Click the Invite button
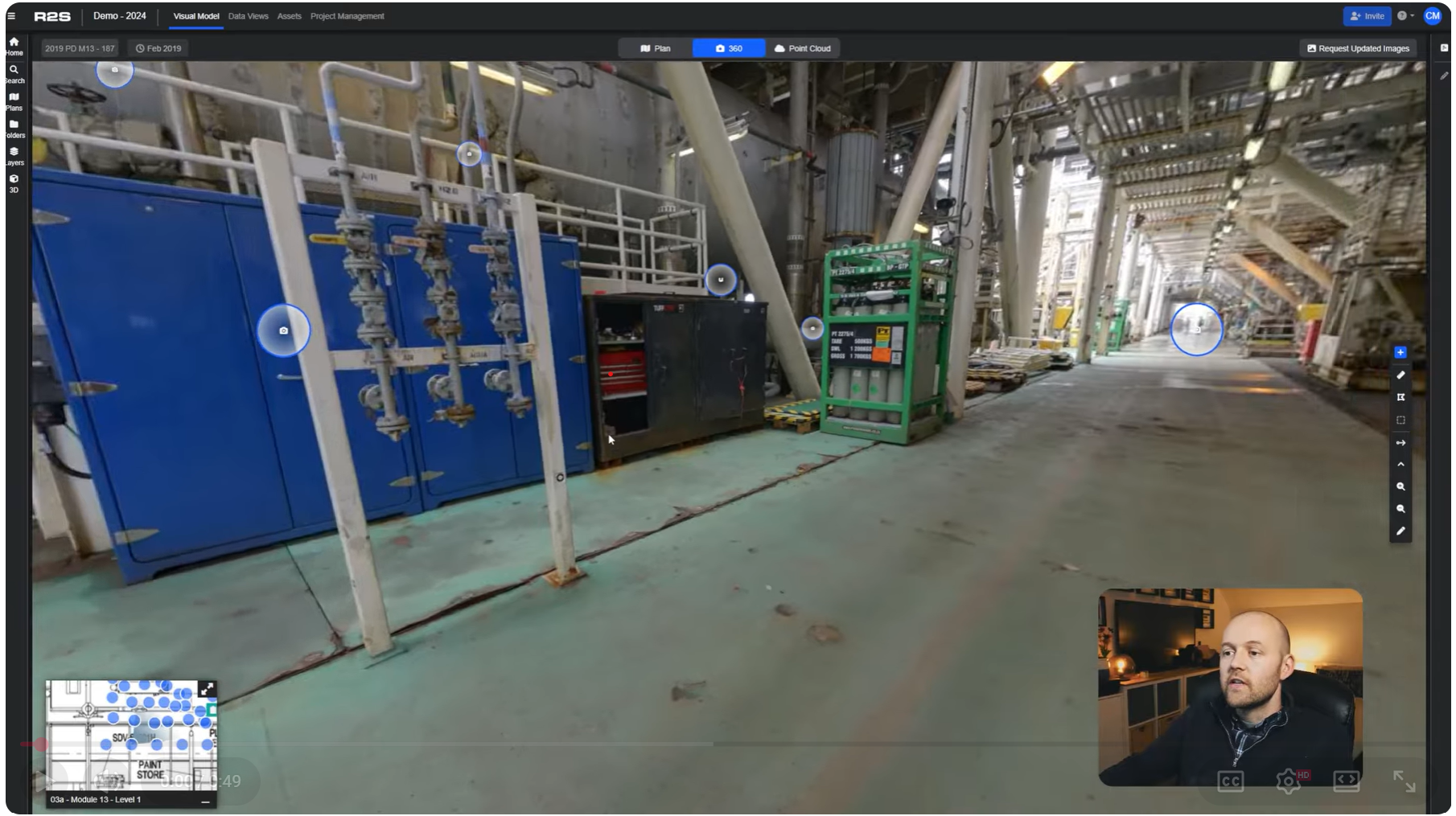 (x=1367, y=16)
